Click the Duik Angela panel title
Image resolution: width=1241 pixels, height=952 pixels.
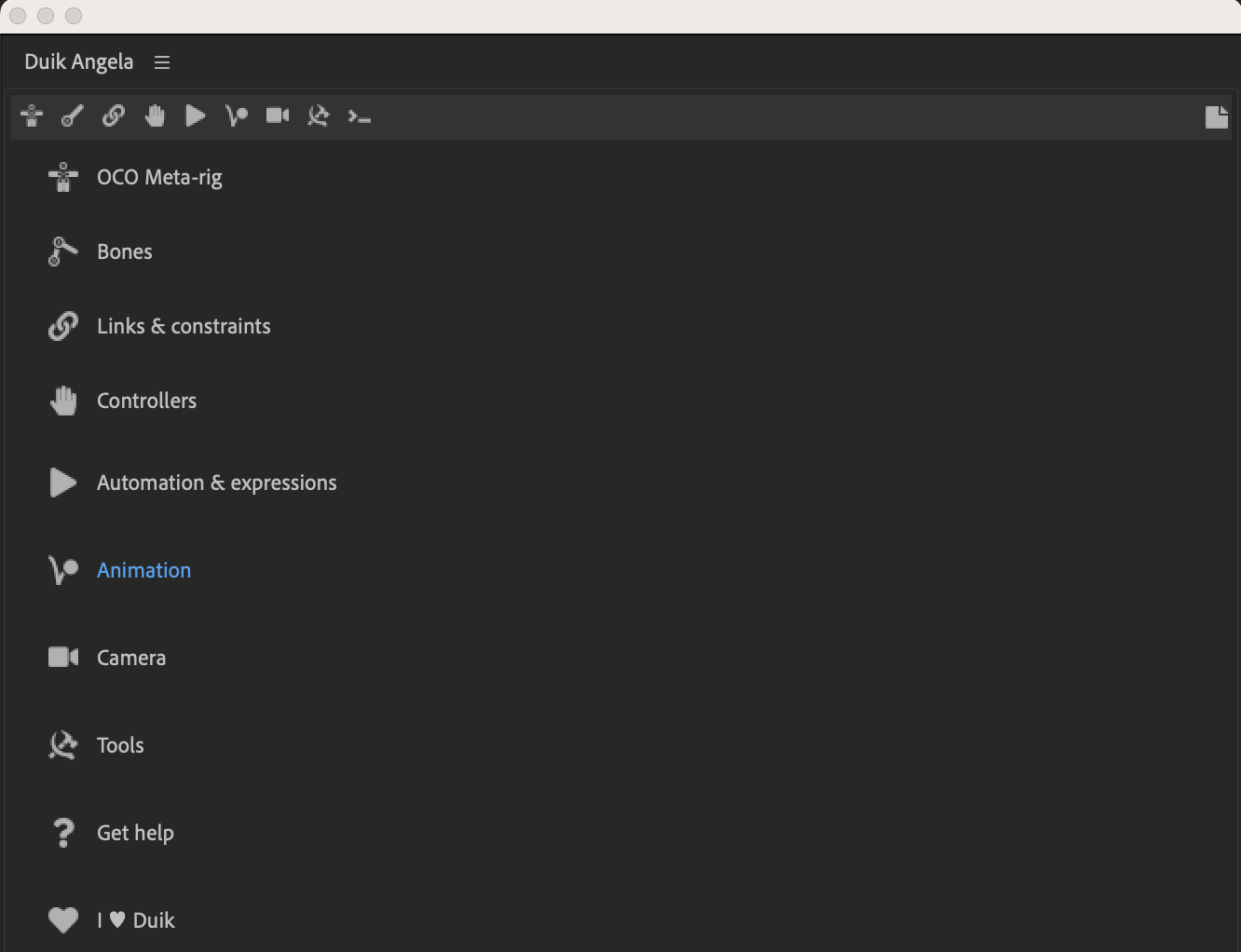coord(79,61)
